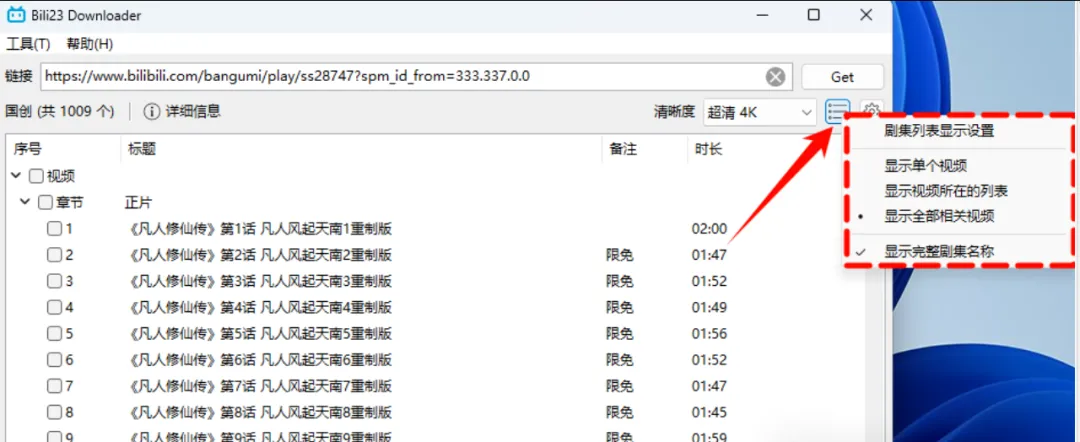Click the info circle icon near 详细信息
This screenshot has height=442, width=1080.
click(x=152, y=112)
